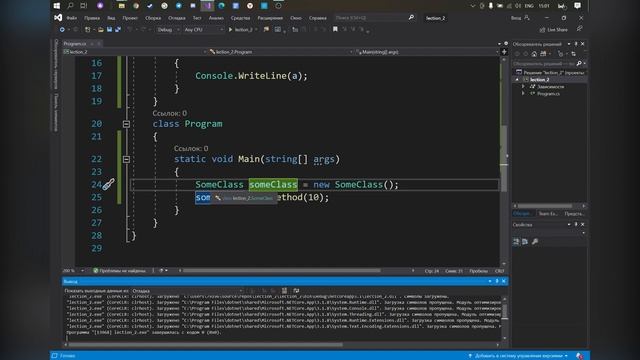The width and height of the screenshot is (640, 360).
Task: Click the navigate backward toolbar icon
Action: [62, 29]
